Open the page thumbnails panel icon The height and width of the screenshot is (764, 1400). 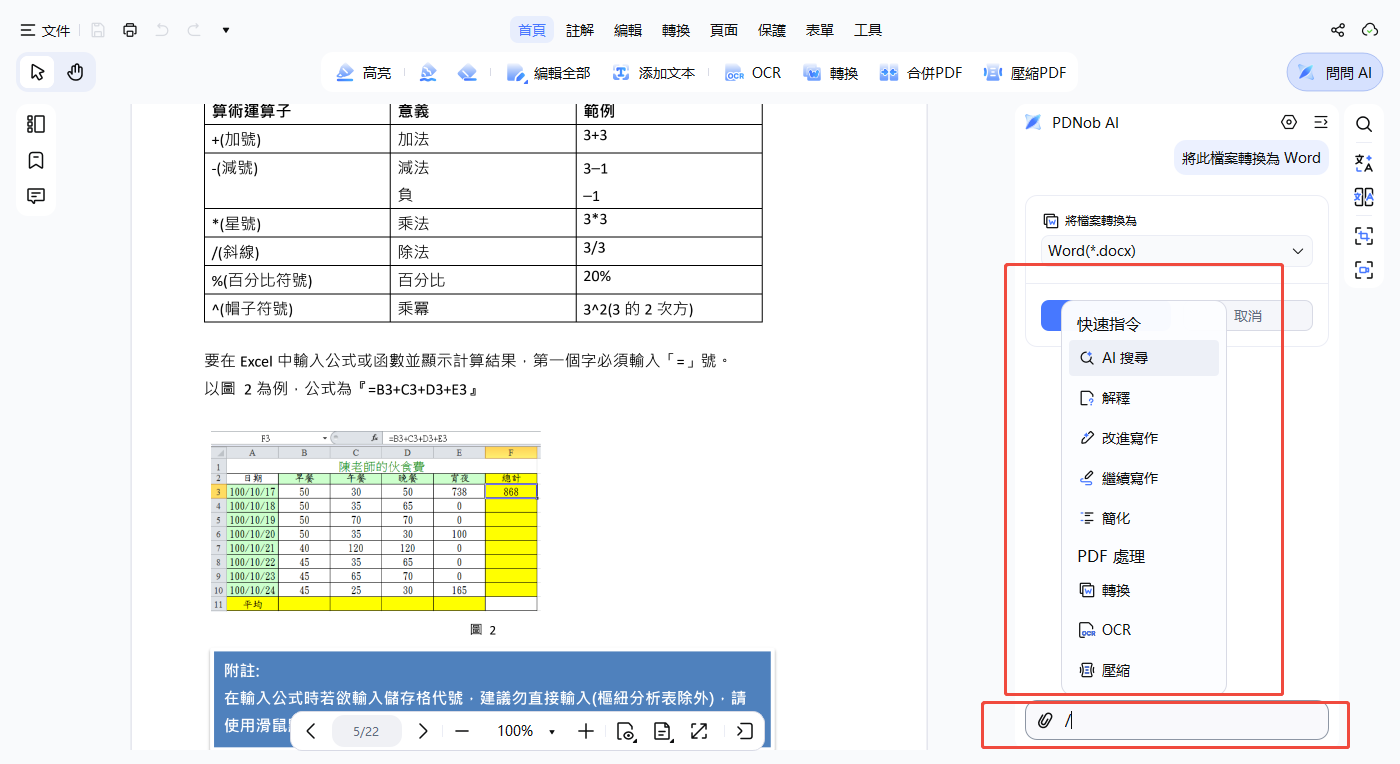(36, 124)
